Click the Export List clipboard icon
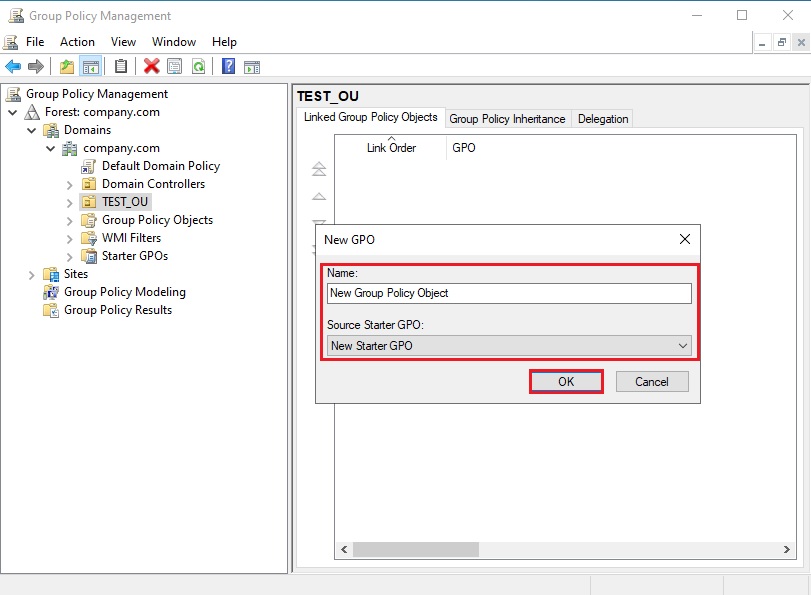 [x=120, y=66]
